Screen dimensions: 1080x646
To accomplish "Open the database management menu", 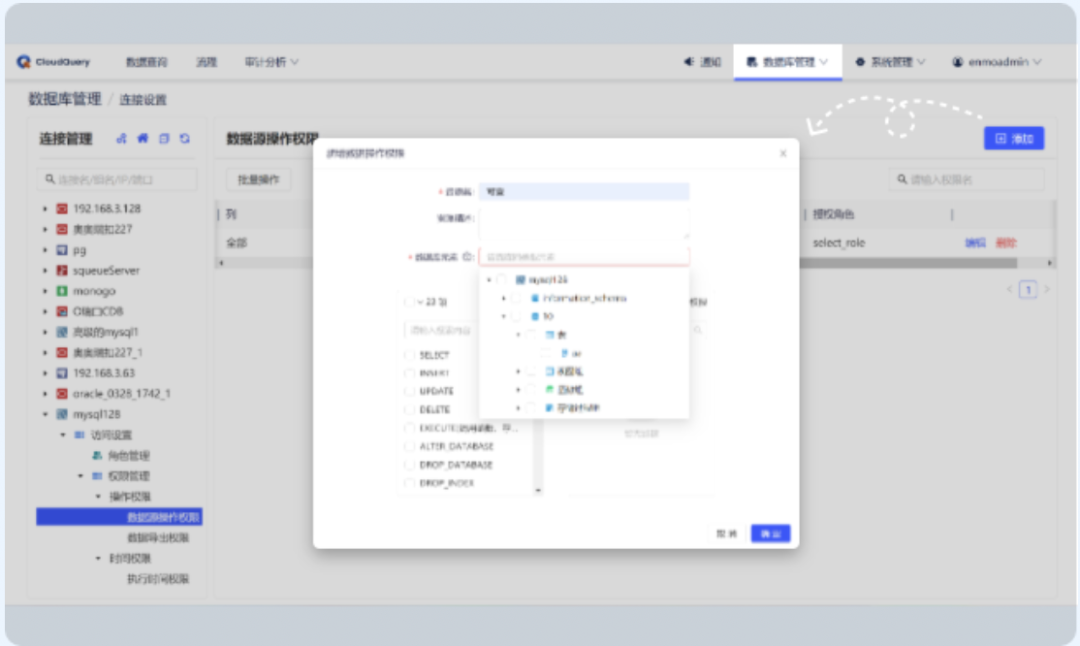I will (788, 62).
